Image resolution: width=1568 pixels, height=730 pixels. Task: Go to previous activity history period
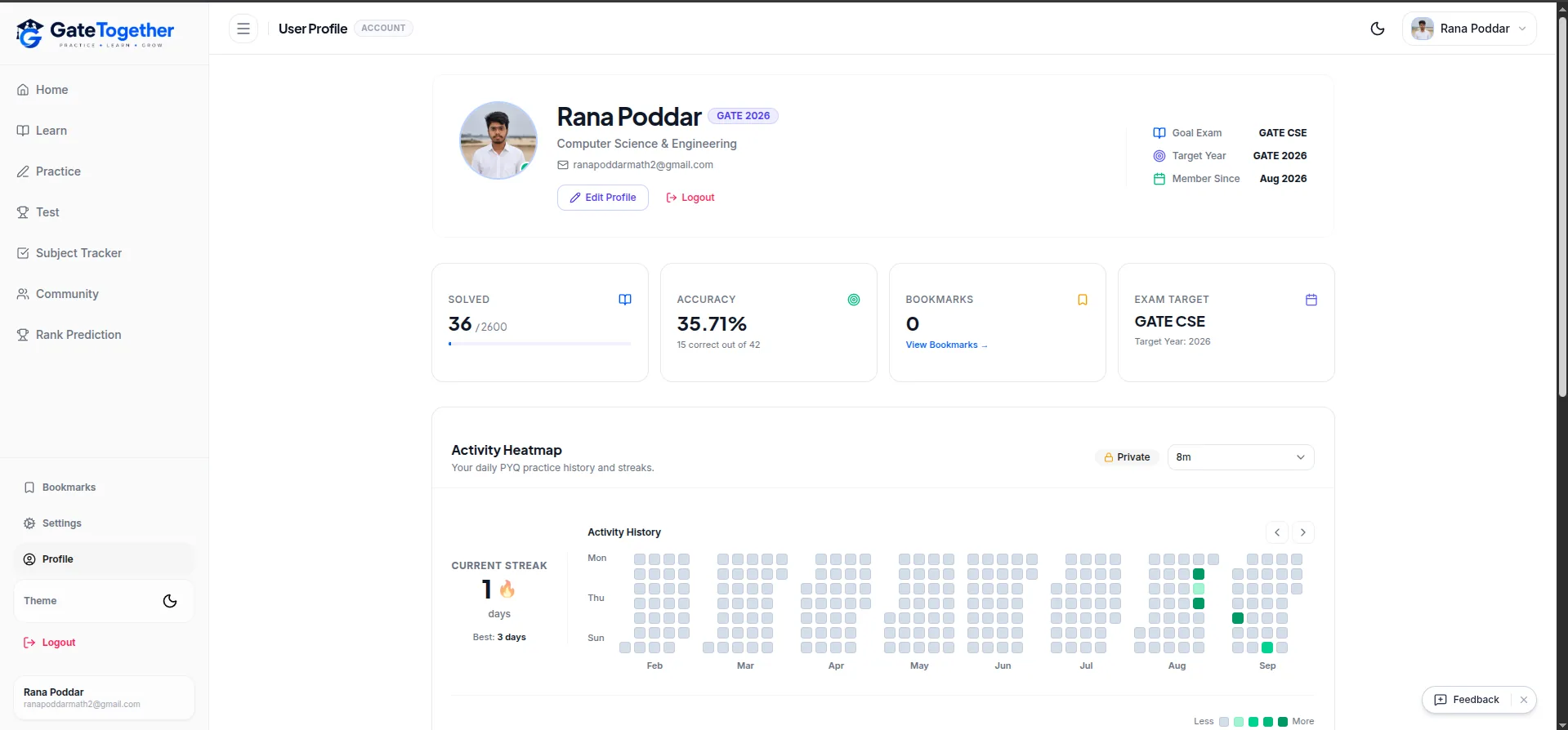[1277, 532]
